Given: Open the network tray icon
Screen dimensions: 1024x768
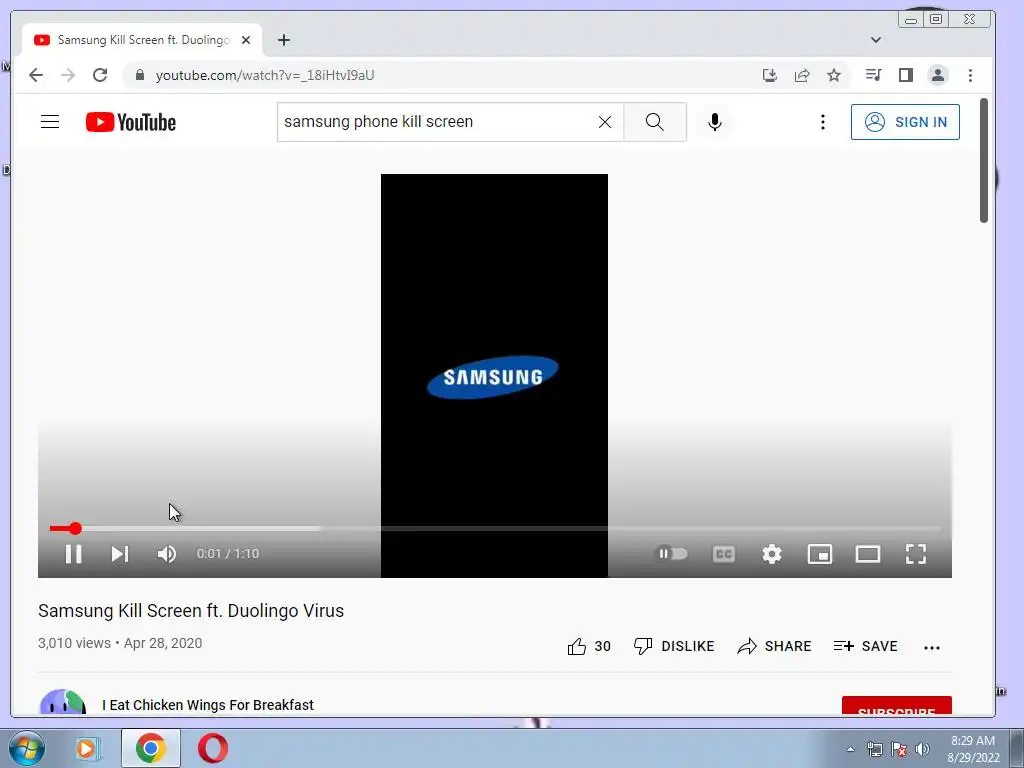Looking at the screenshot, I should (x=874, y=749).
